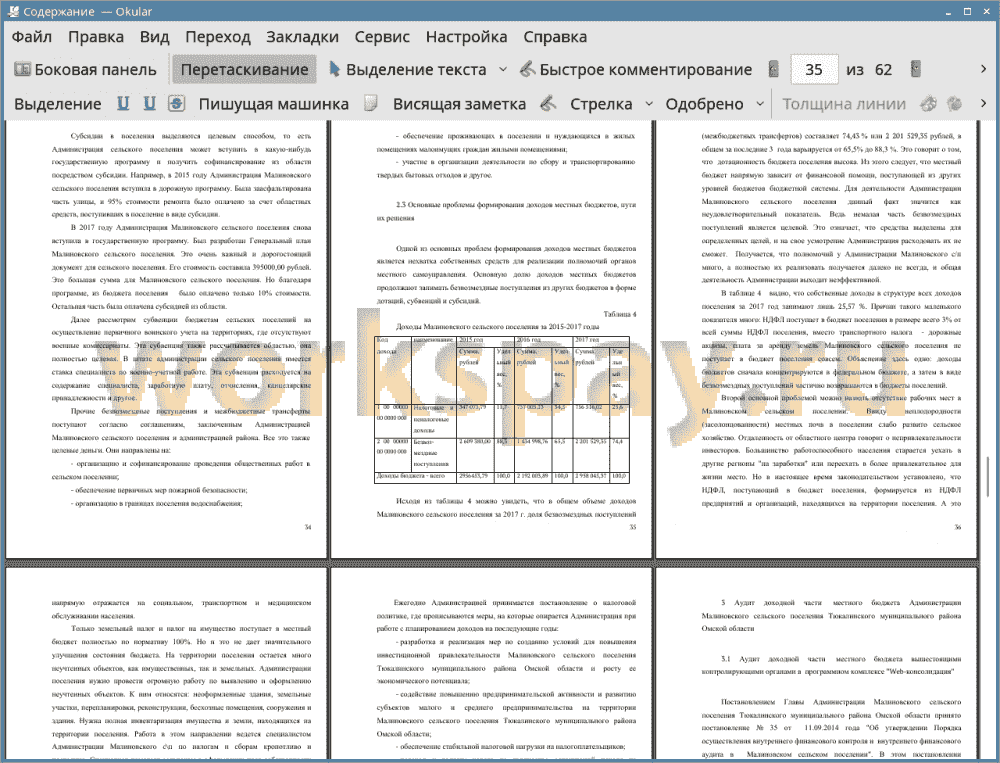1000x763 pixels.
Task: Click page 36 in the document view
Action: click(x=816, y=339)
